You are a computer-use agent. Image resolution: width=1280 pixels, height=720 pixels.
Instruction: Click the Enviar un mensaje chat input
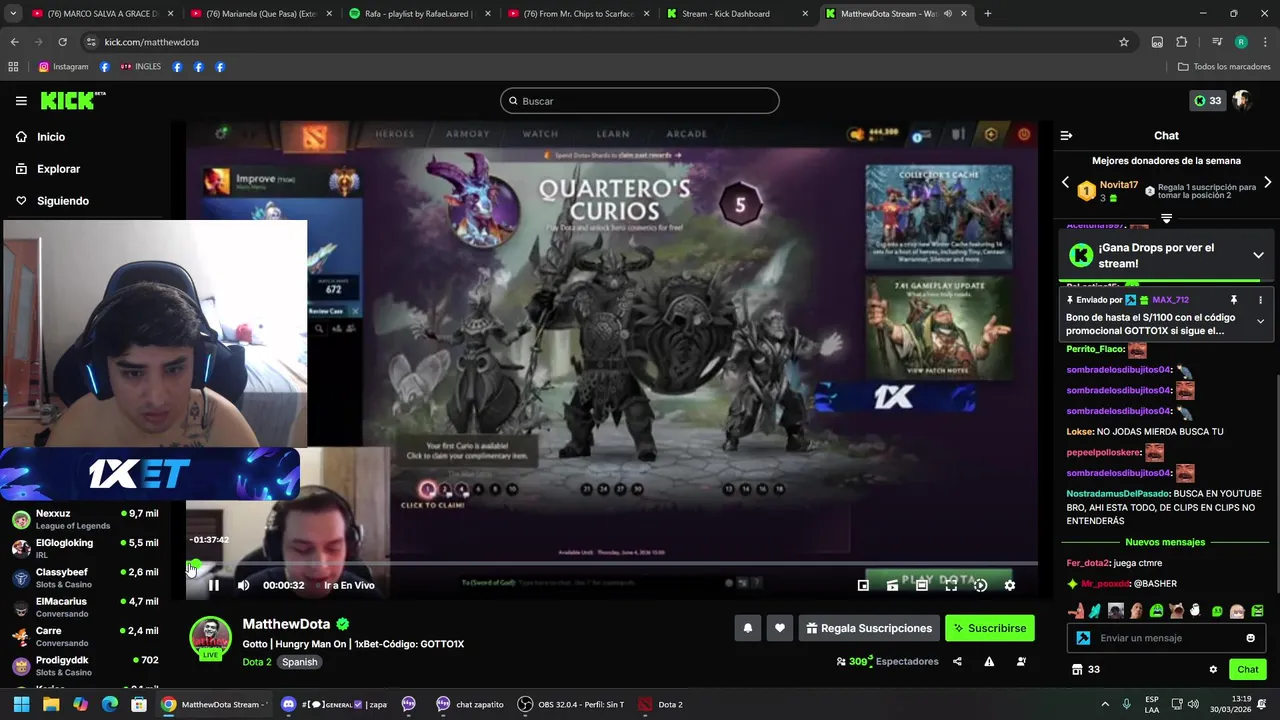pos(1165,638)
